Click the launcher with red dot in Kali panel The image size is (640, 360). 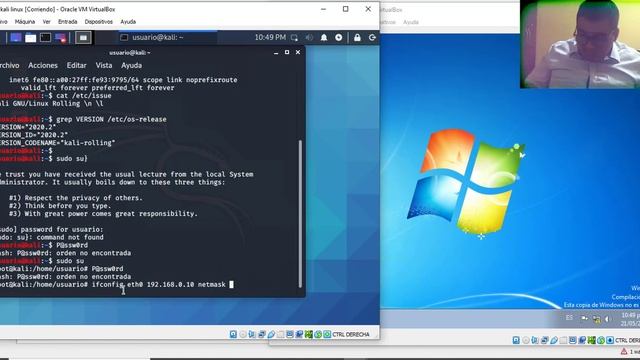point(60,38)
